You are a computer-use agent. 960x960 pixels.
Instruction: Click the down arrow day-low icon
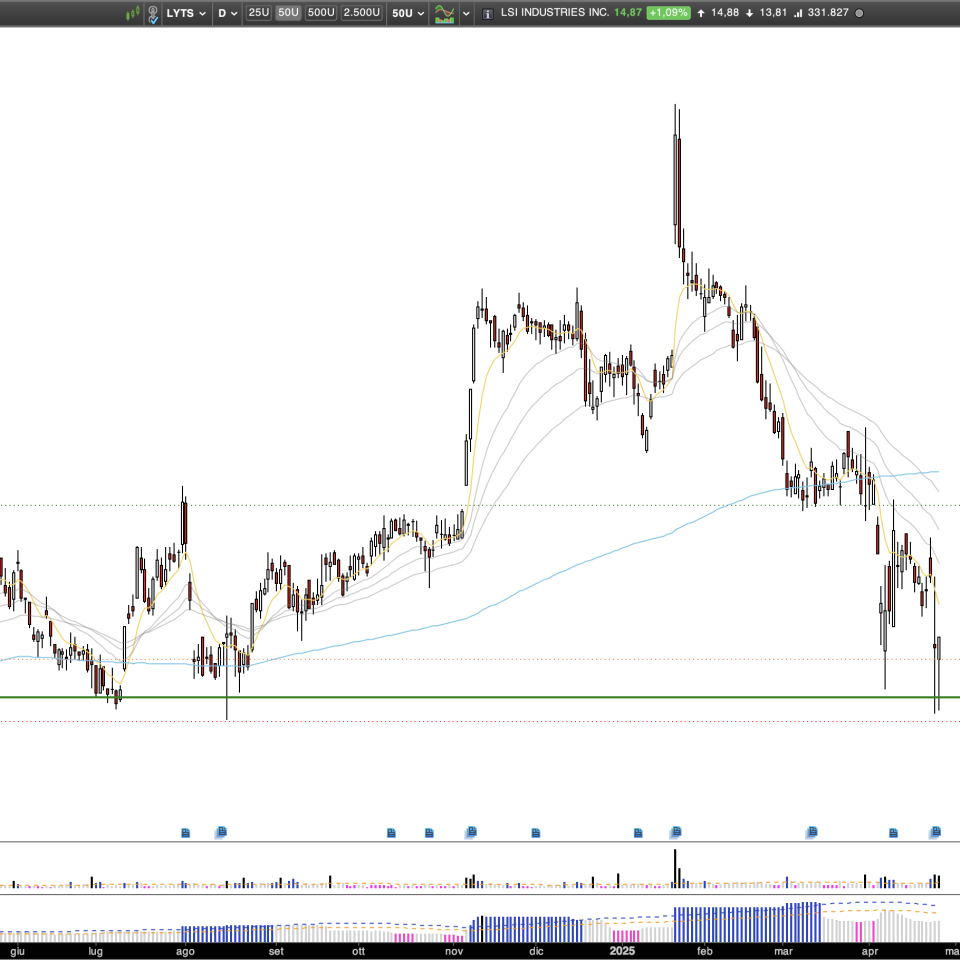(x=749, y=13)
